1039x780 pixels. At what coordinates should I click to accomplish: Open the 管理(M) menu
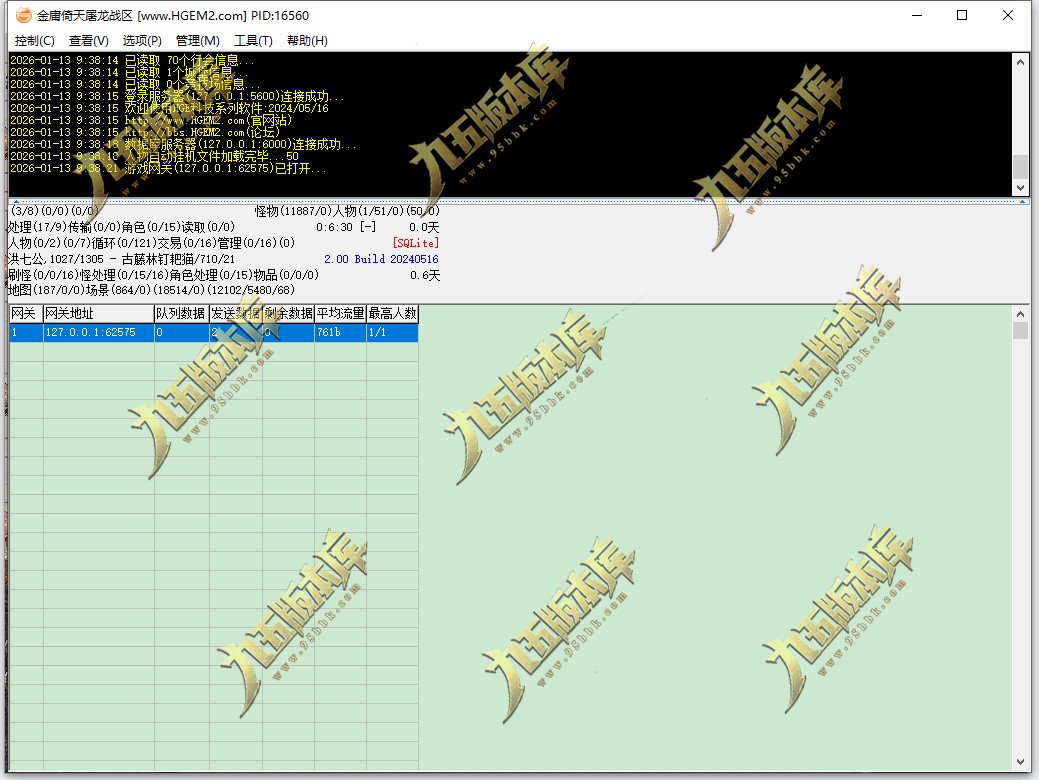click(197, 41)
